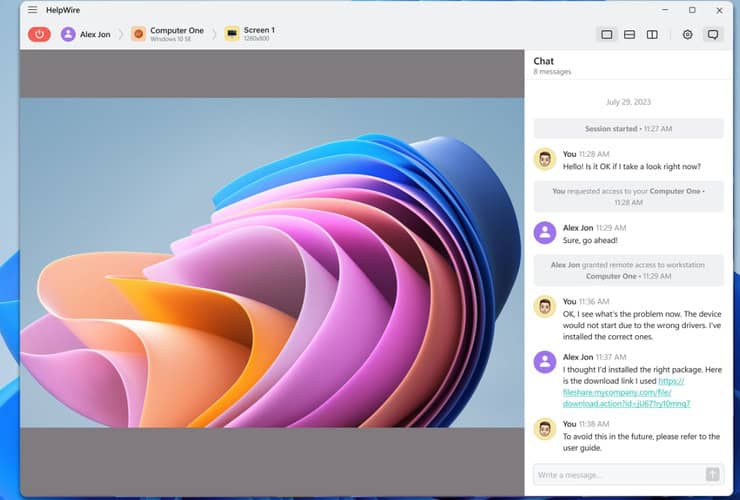
Task: Click the orange Computer One icon
Action: point(139,34)
